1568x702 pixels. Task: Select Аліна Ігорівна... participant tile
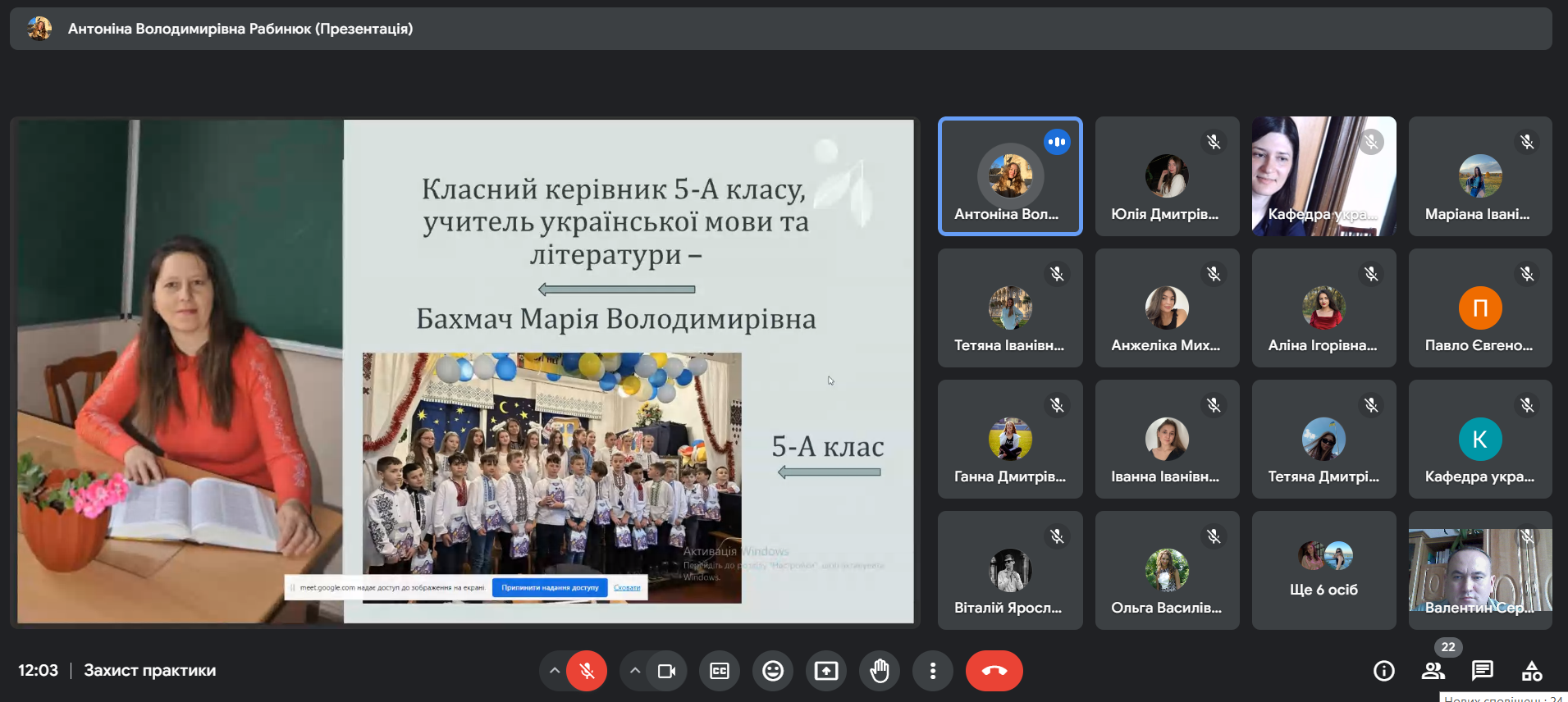pyautogui.click(x=1323, y=308)
